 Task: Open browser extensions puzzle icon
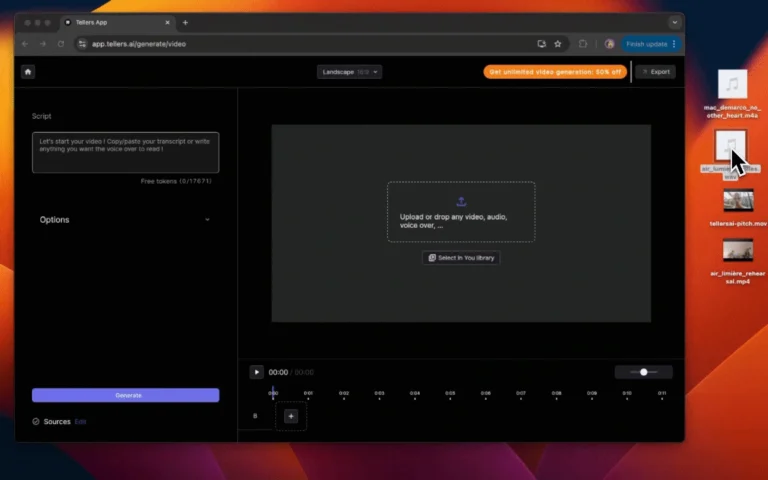(583, 44)
